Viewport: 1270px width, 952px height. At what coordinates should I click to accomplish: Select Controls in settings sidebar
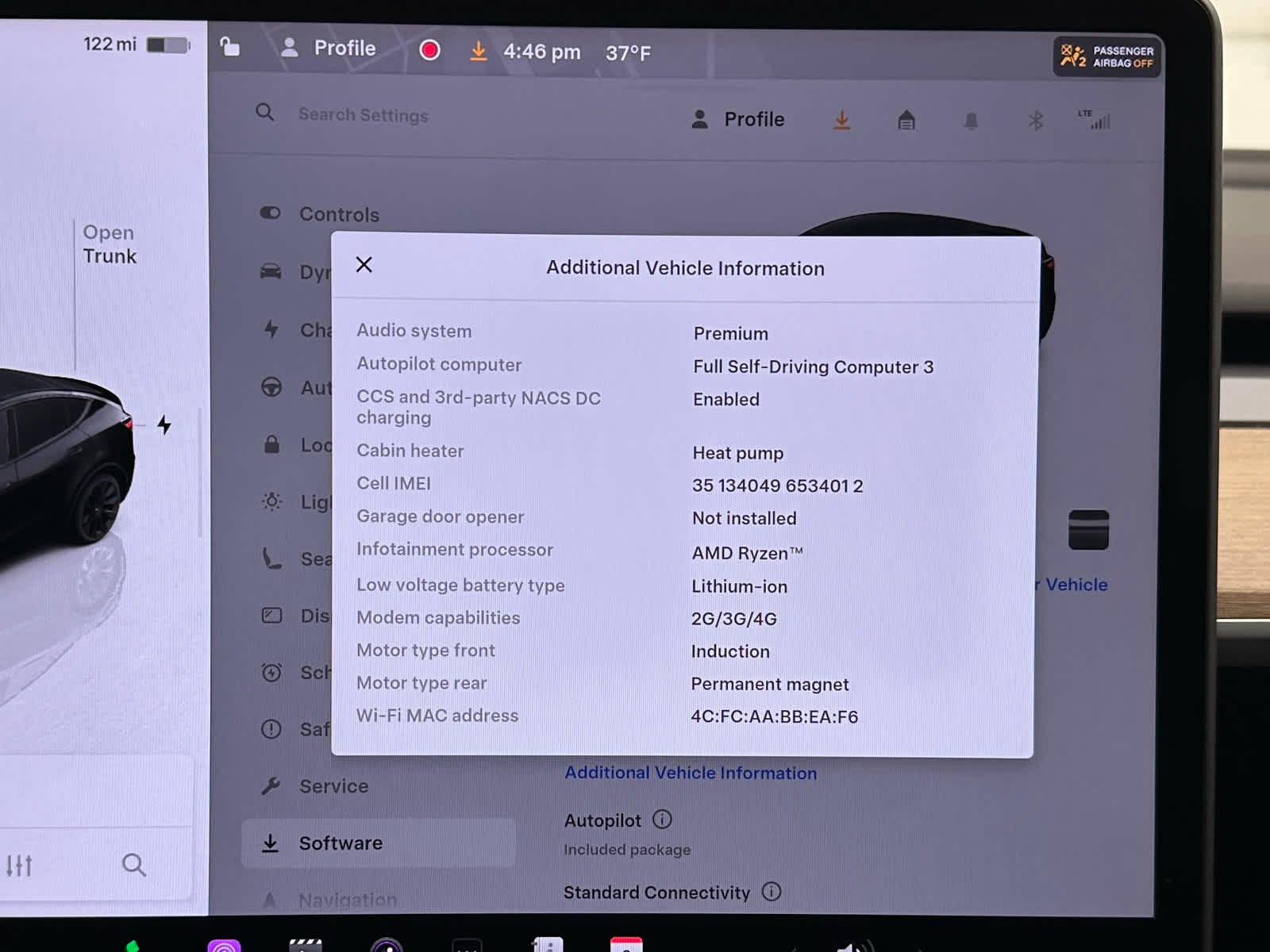point(339,214)
